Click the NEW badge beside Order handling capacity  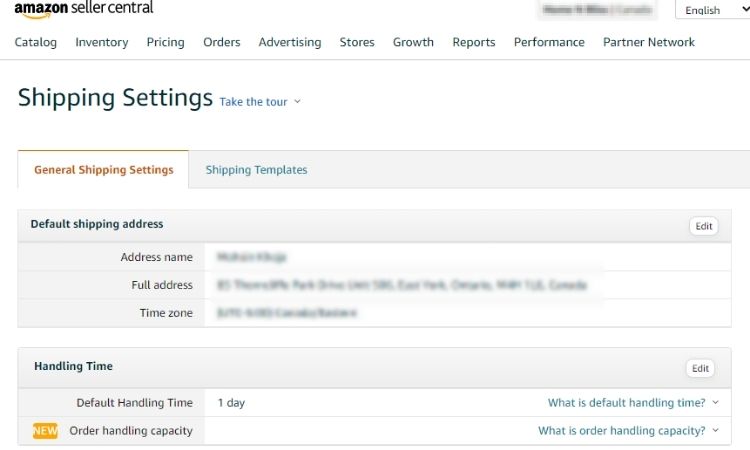click(45, 431)
